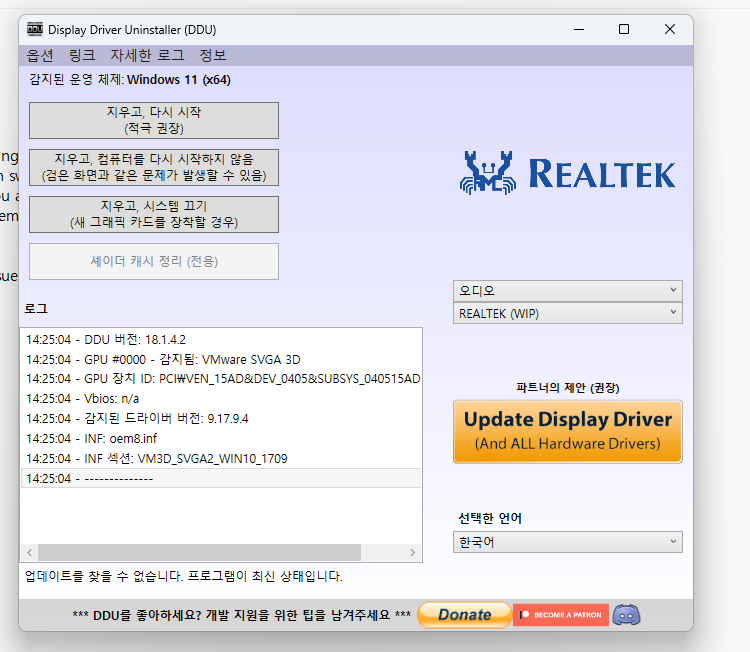Image resolution: width=750 pixels, height=652 pixels.
Task: Click Update Display Driver partner button
Action: tap(568, 431)
